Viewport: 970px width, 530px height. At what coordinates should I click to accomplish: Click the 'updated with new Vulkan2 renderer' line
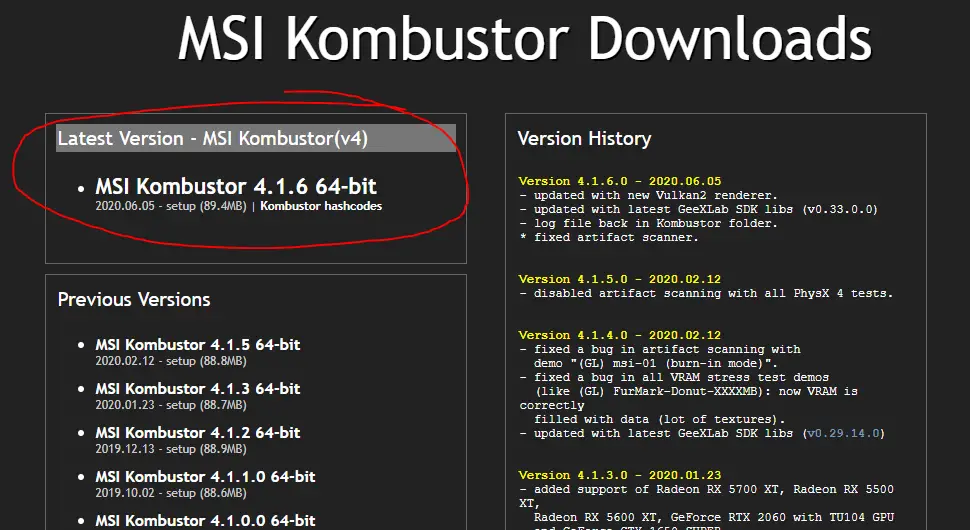pyautogui.click(x=648, y=195)
